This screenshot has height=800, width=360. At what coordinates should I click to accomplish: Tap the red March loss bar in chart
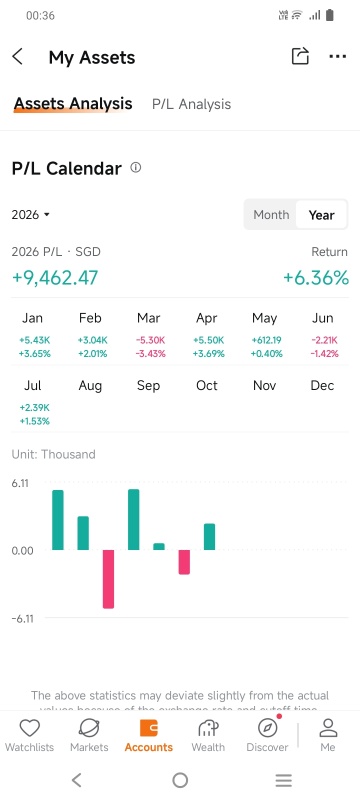pos(108,579)
